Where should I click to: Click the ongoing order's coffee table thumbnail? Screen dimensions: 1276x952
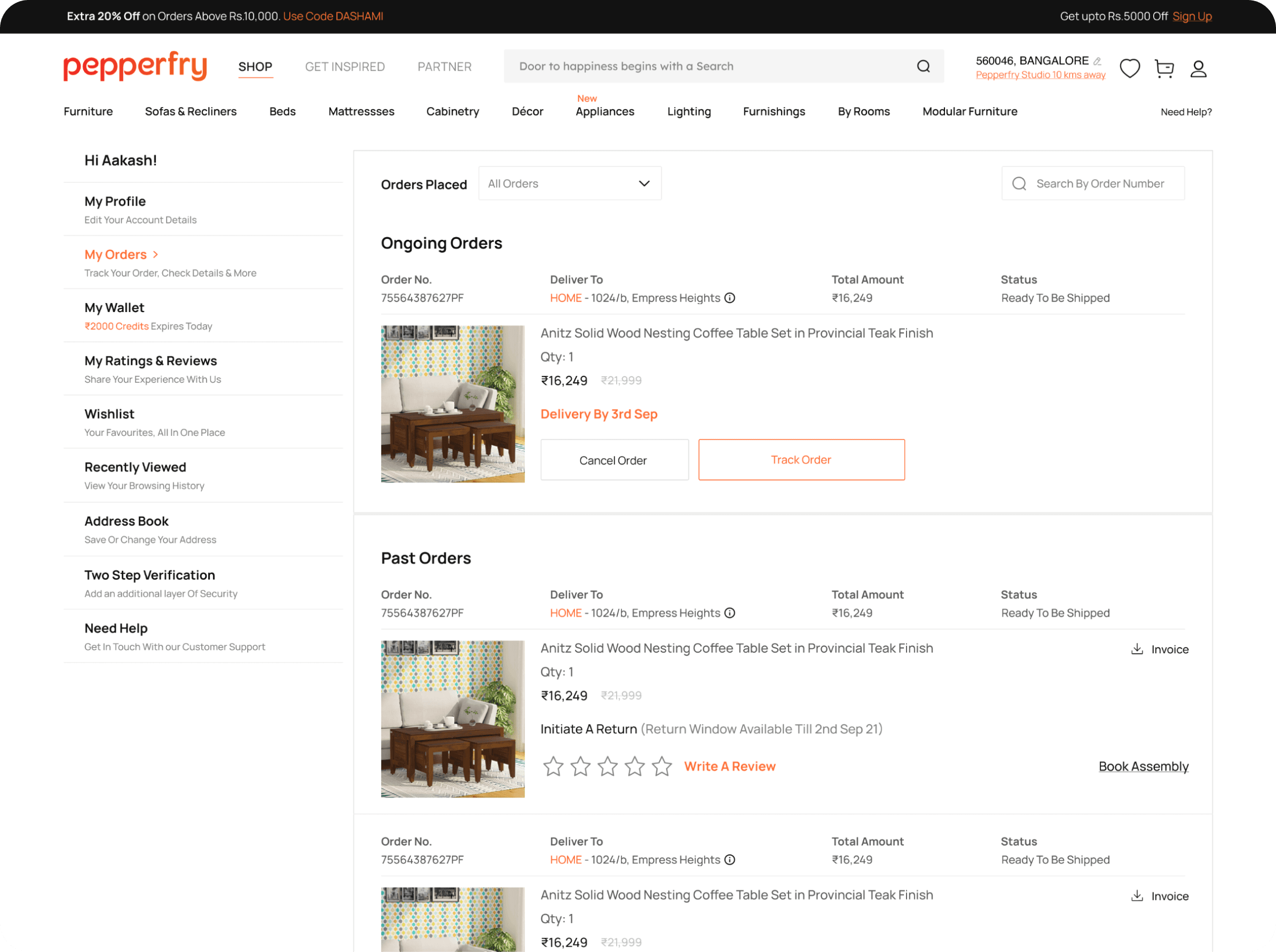[x=452, y=403]
